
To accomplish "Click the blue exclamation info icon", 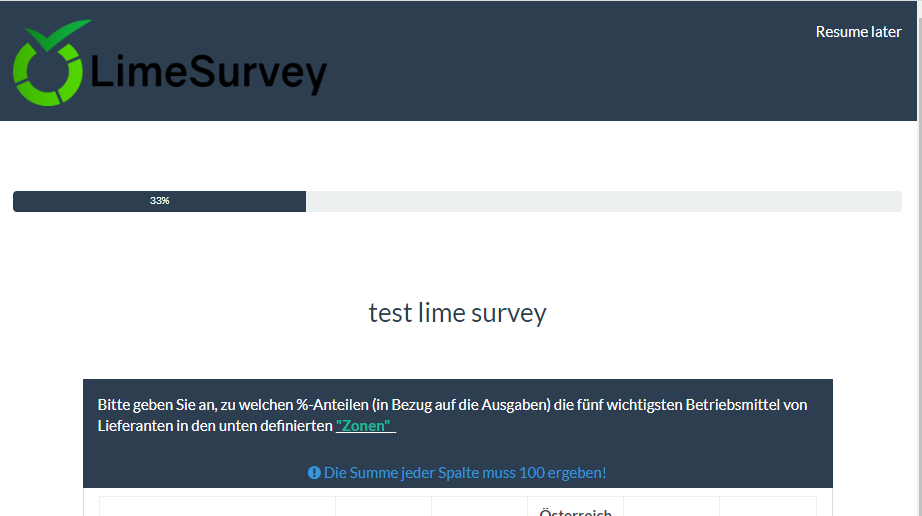I will click(314, 472).
